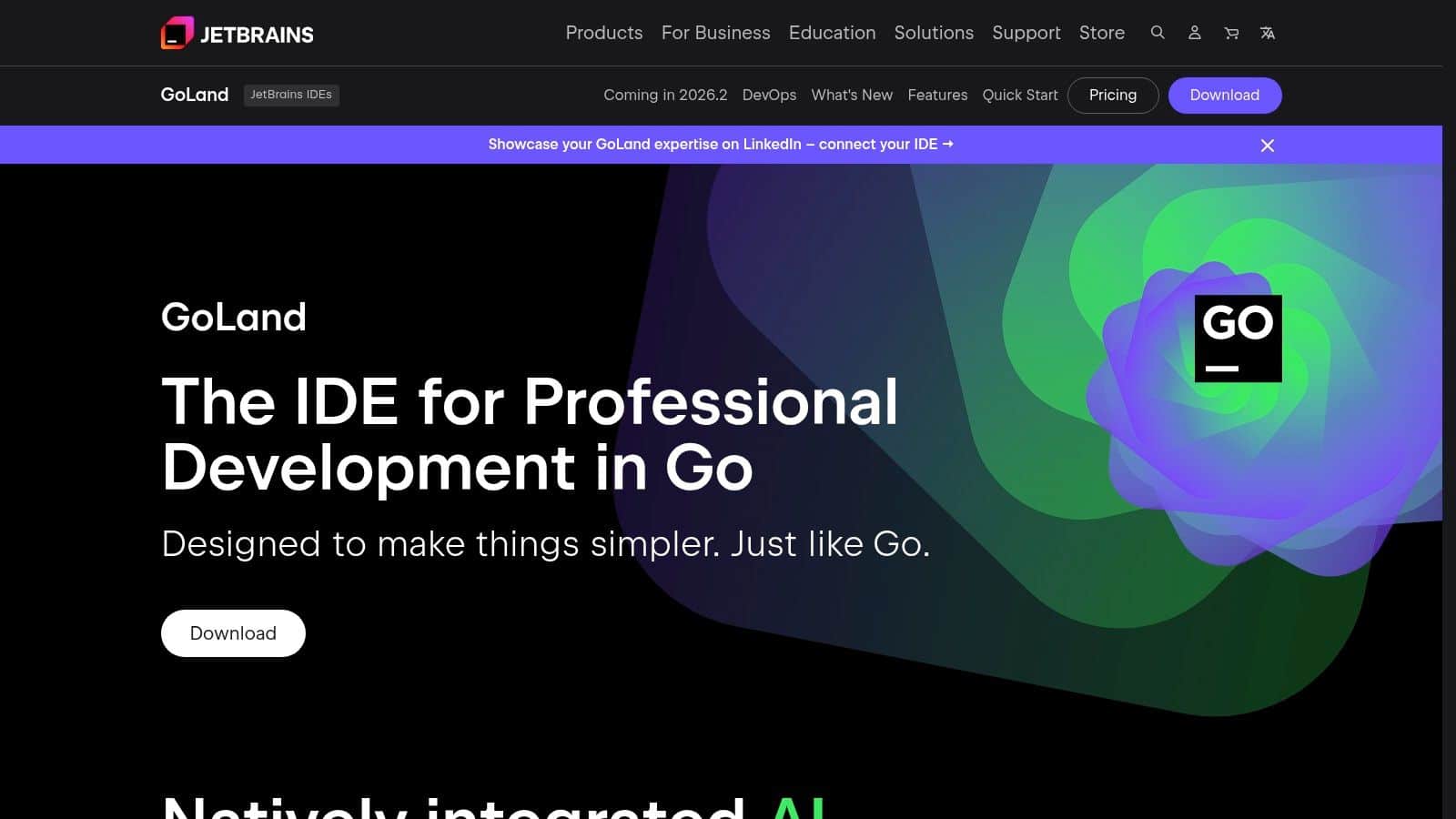Open the For Business menu
This screenshot has width=1456, height=819.
[x=716, y=33]
